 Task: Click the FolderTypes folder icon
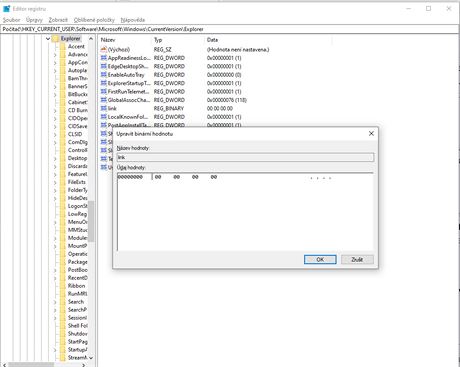63,190
